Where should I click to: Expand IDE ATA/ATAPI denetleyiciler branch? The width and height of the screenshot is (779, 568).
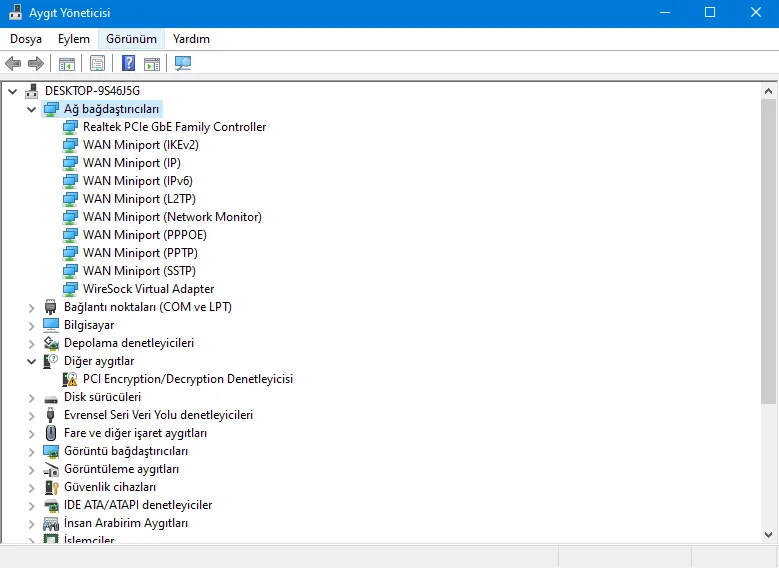pyautogui.click(x=31, y=506)
